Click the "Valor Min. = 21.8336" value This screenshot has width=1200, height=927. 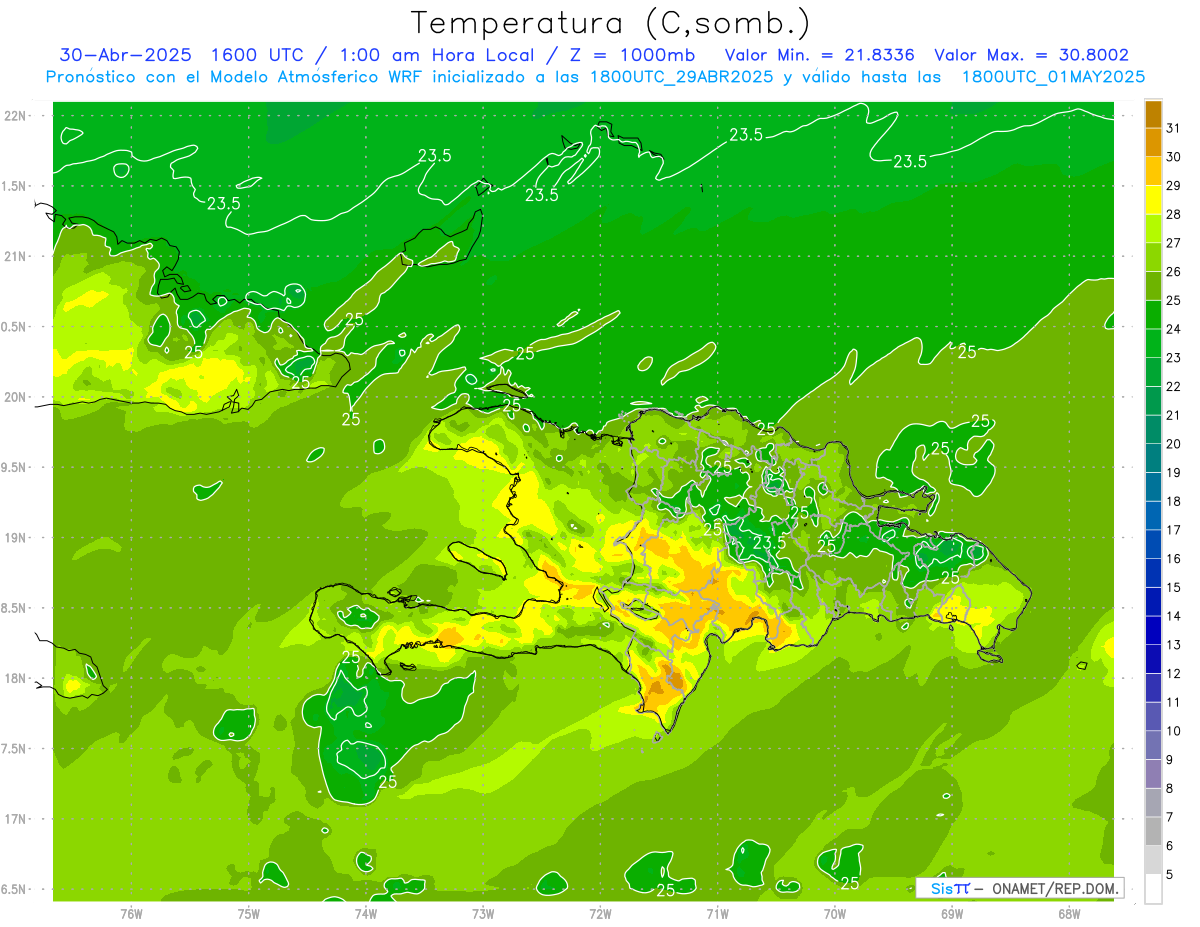[820, 55]
